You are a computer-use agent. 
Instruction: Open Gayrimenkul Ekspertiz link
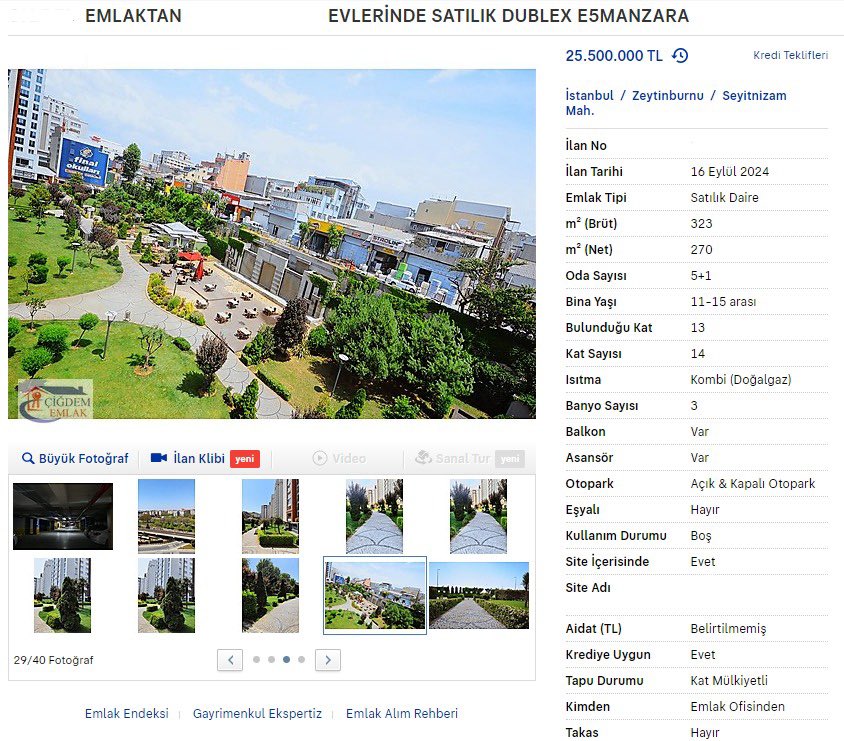257,714
